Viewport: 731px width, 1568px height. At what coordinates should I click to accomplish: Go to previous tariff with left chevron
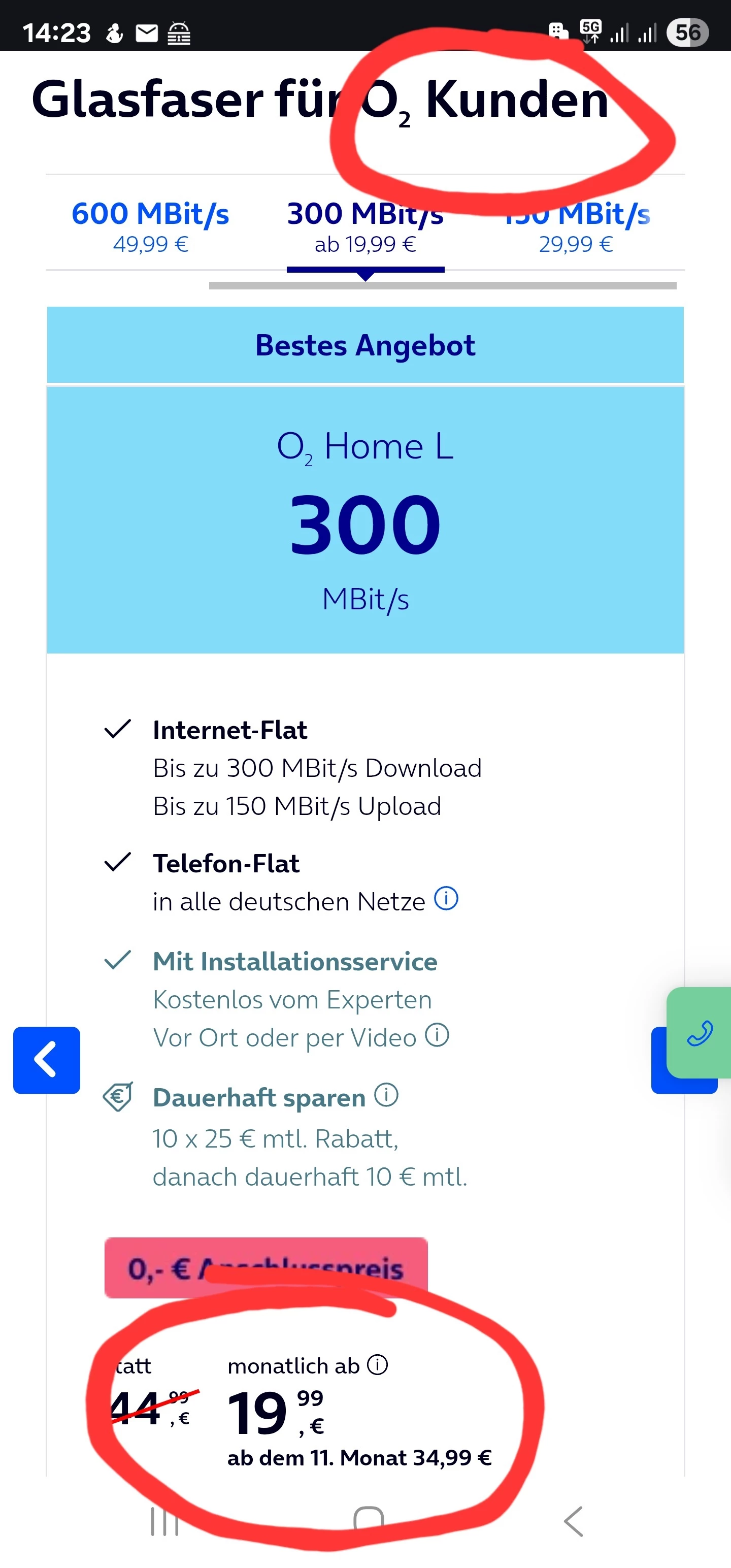click(x=46, y=1060)
